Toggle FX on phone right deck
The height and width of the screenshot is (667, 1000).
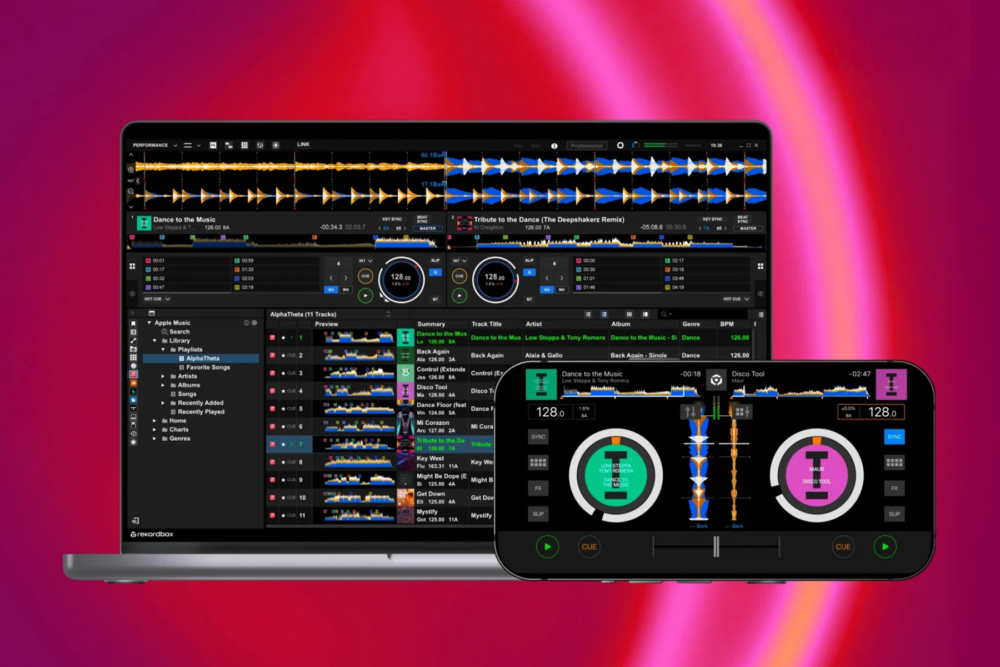click(894, 488)
